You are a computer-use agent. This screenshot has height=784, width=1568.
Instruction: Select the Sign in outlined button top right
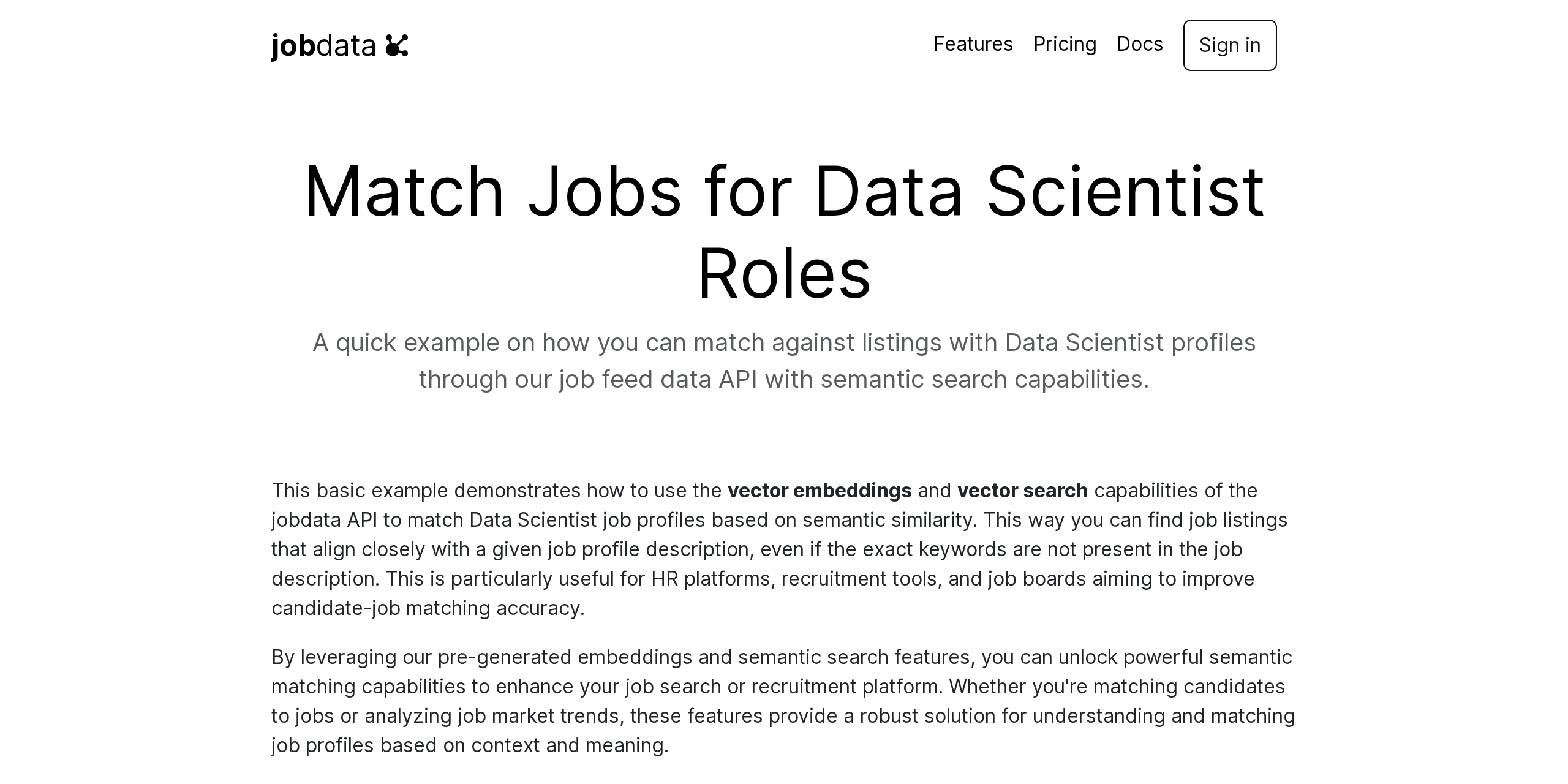[1229, 45]
